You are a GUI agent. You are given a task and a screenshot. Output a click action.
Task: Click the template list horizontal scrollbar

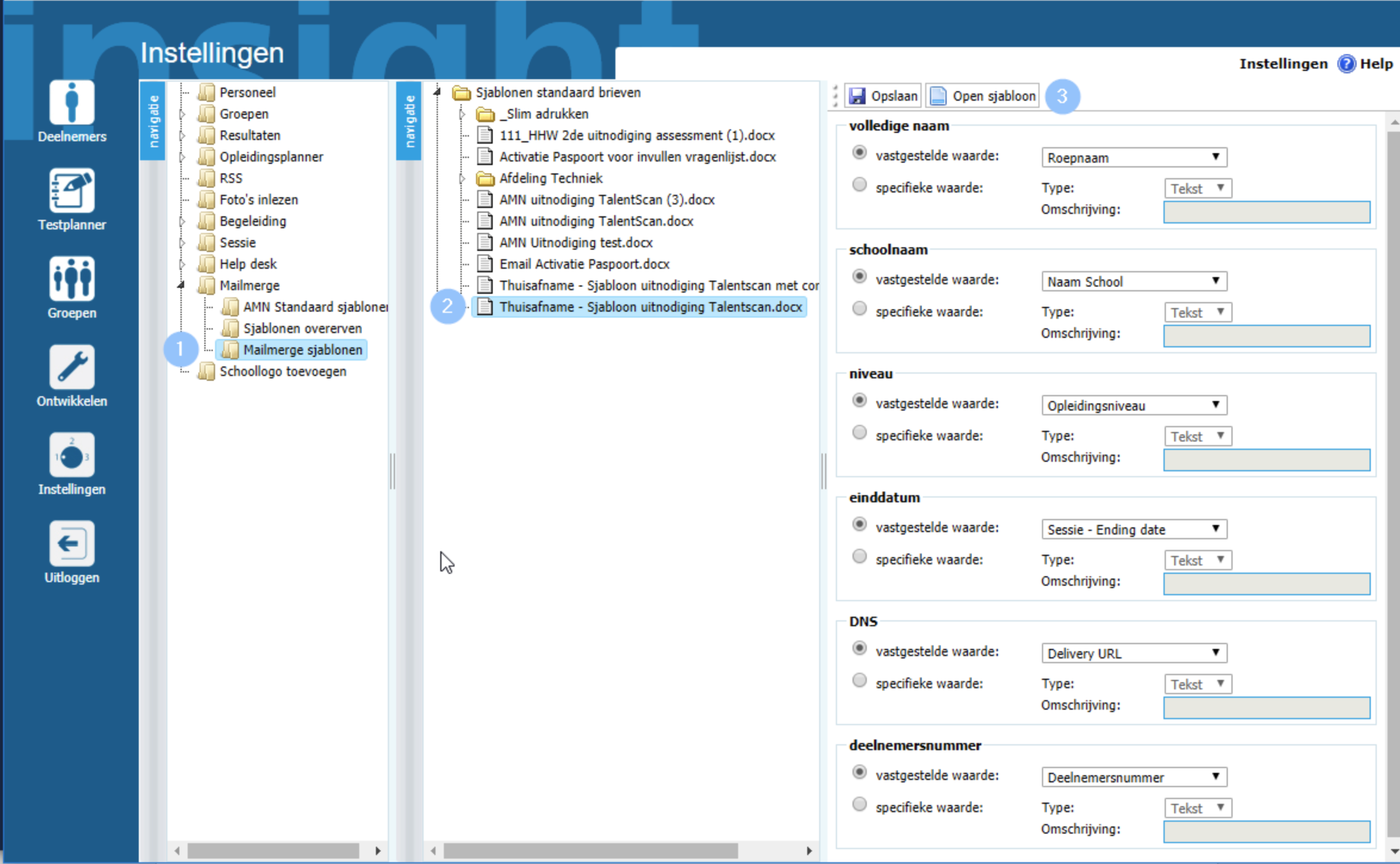[590, 850]
